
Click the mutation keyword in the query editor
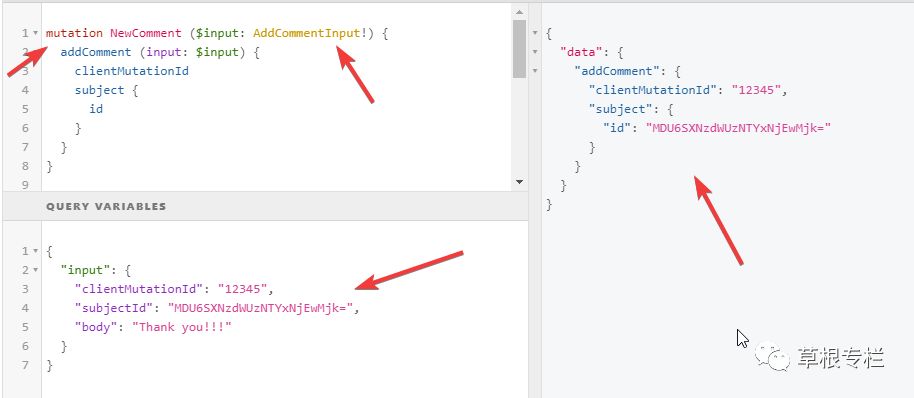click(x=75, y=33)
